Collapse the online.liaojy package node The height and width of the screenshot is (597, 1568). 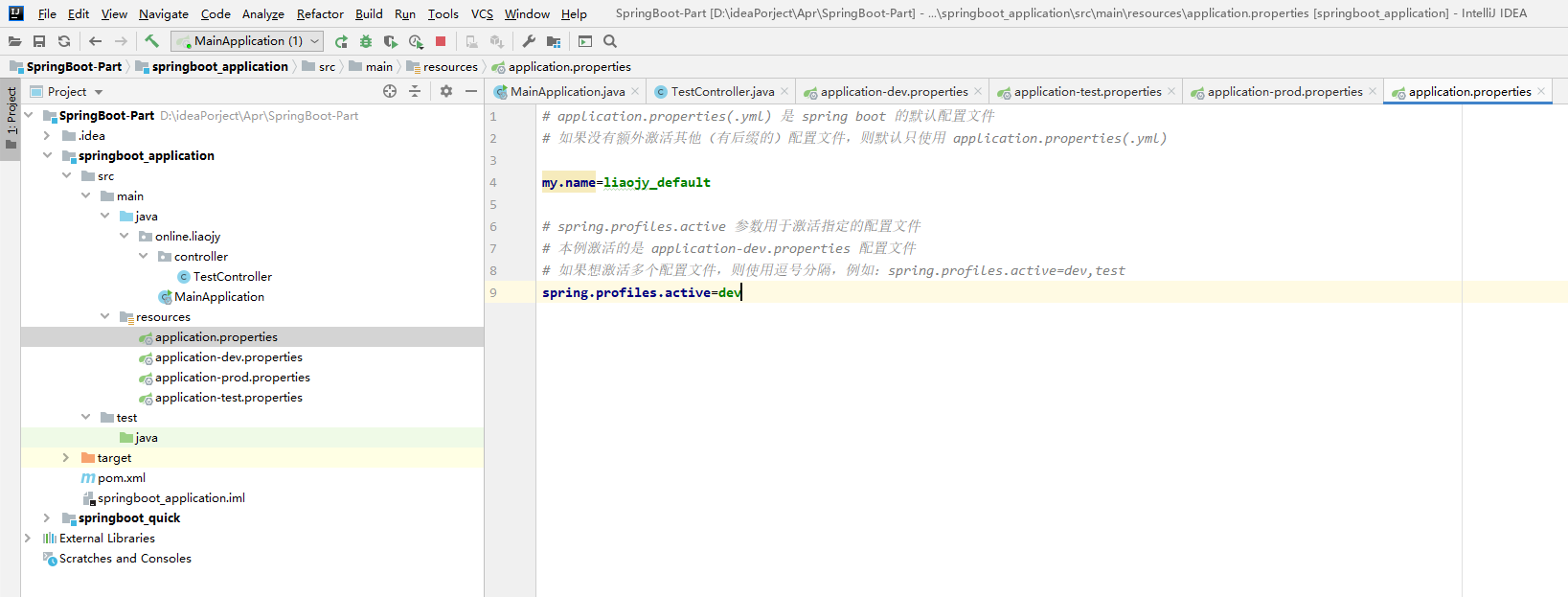(124, 236)
